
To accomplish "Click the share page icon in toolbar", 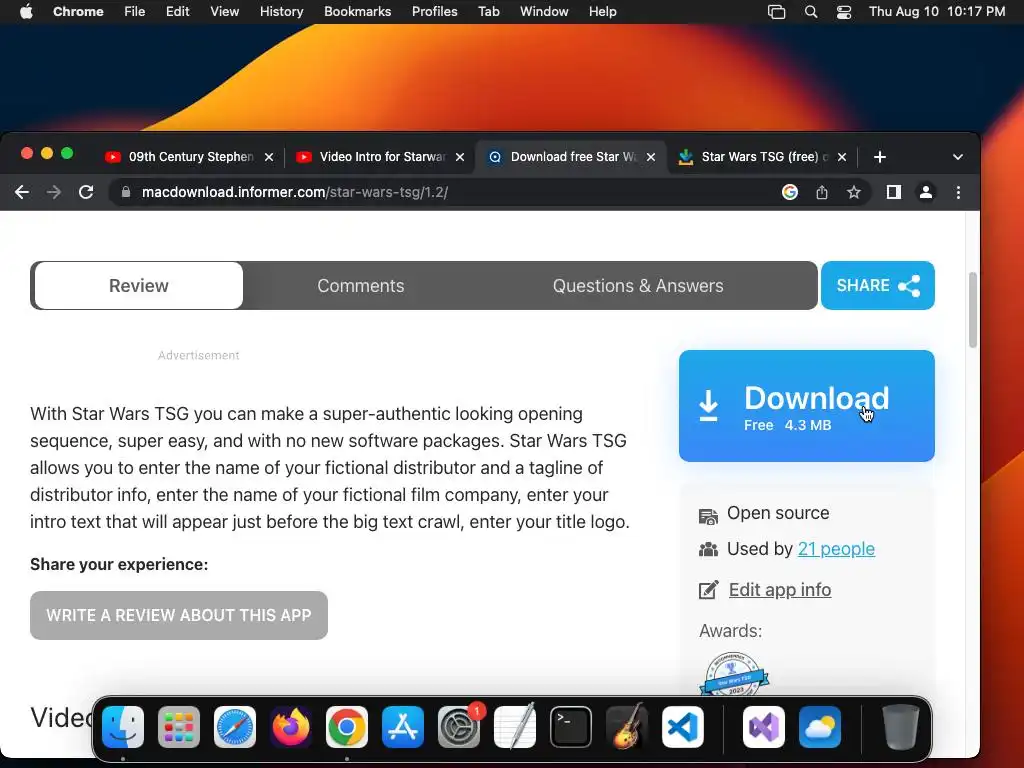I will 822,192.
